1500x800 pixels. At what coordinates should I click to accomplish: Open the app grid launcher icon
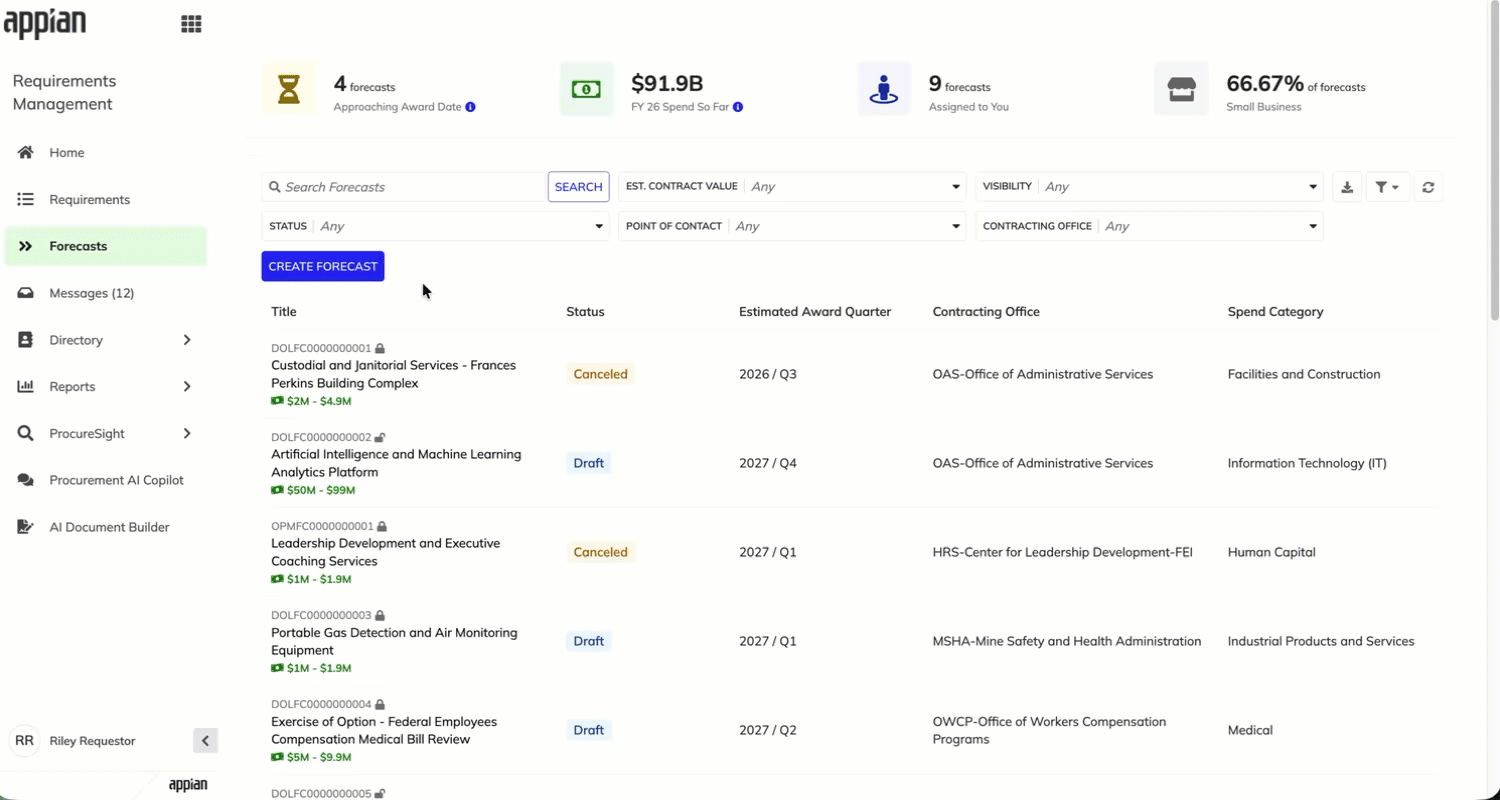point(191,24)
